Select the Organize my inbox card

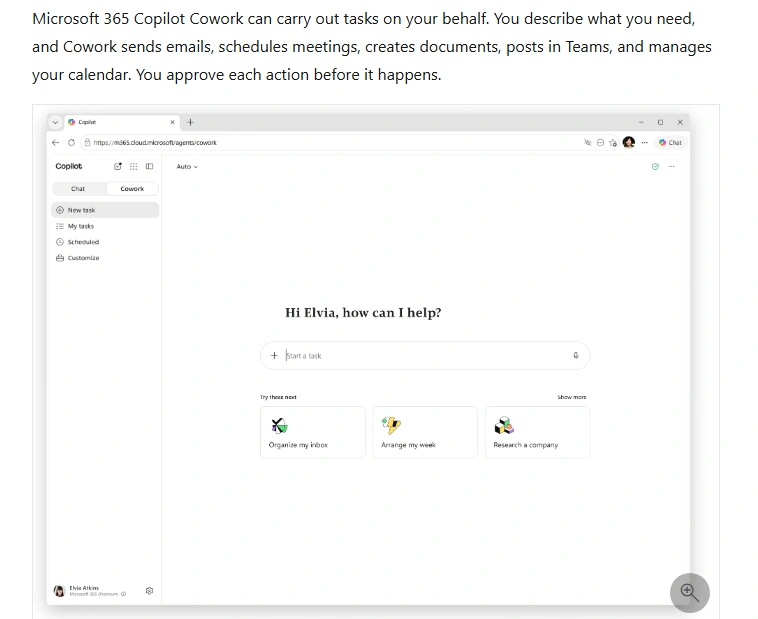coord(313,432)
